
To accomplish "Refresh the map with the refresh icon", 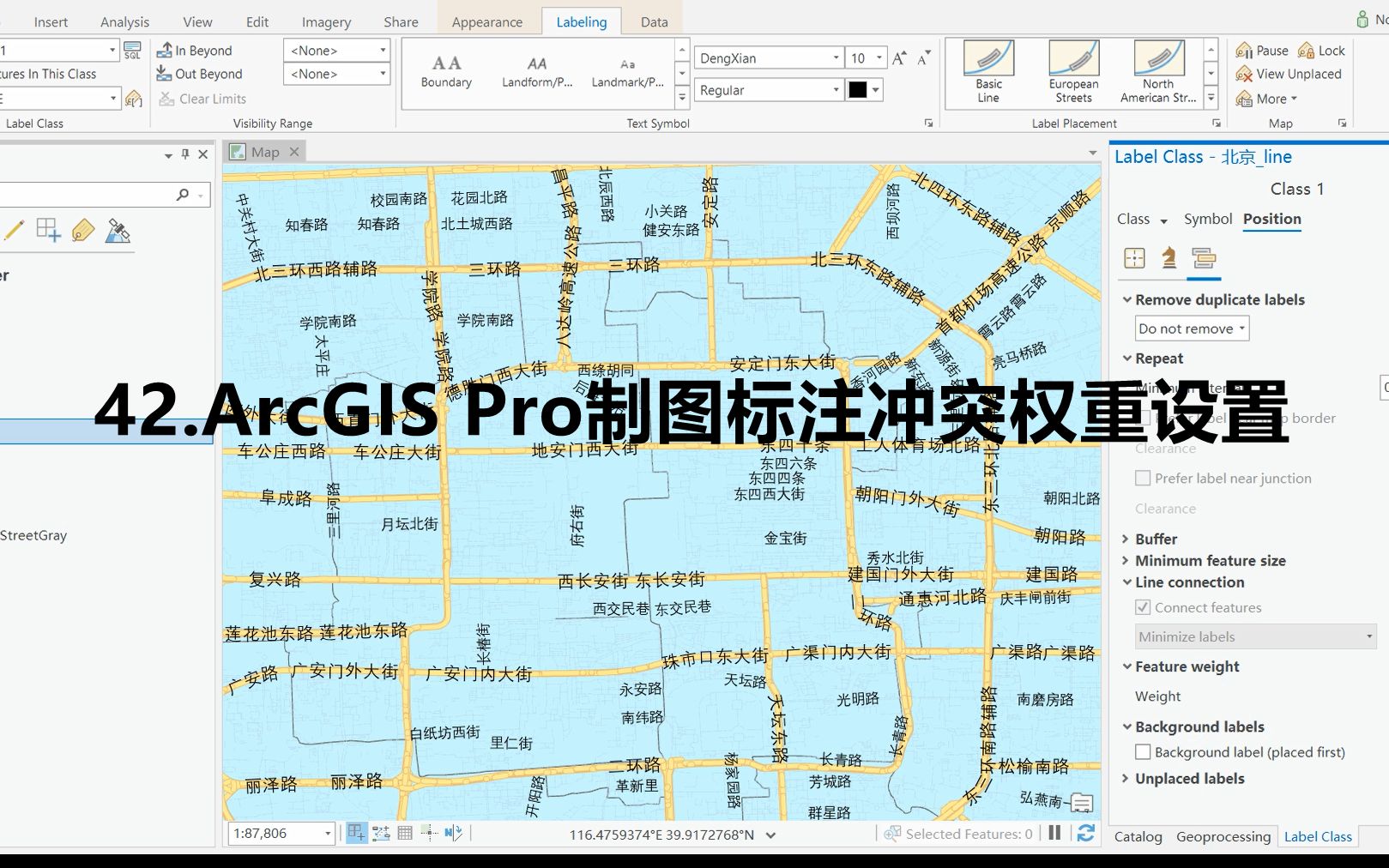I will [1086, 832].
